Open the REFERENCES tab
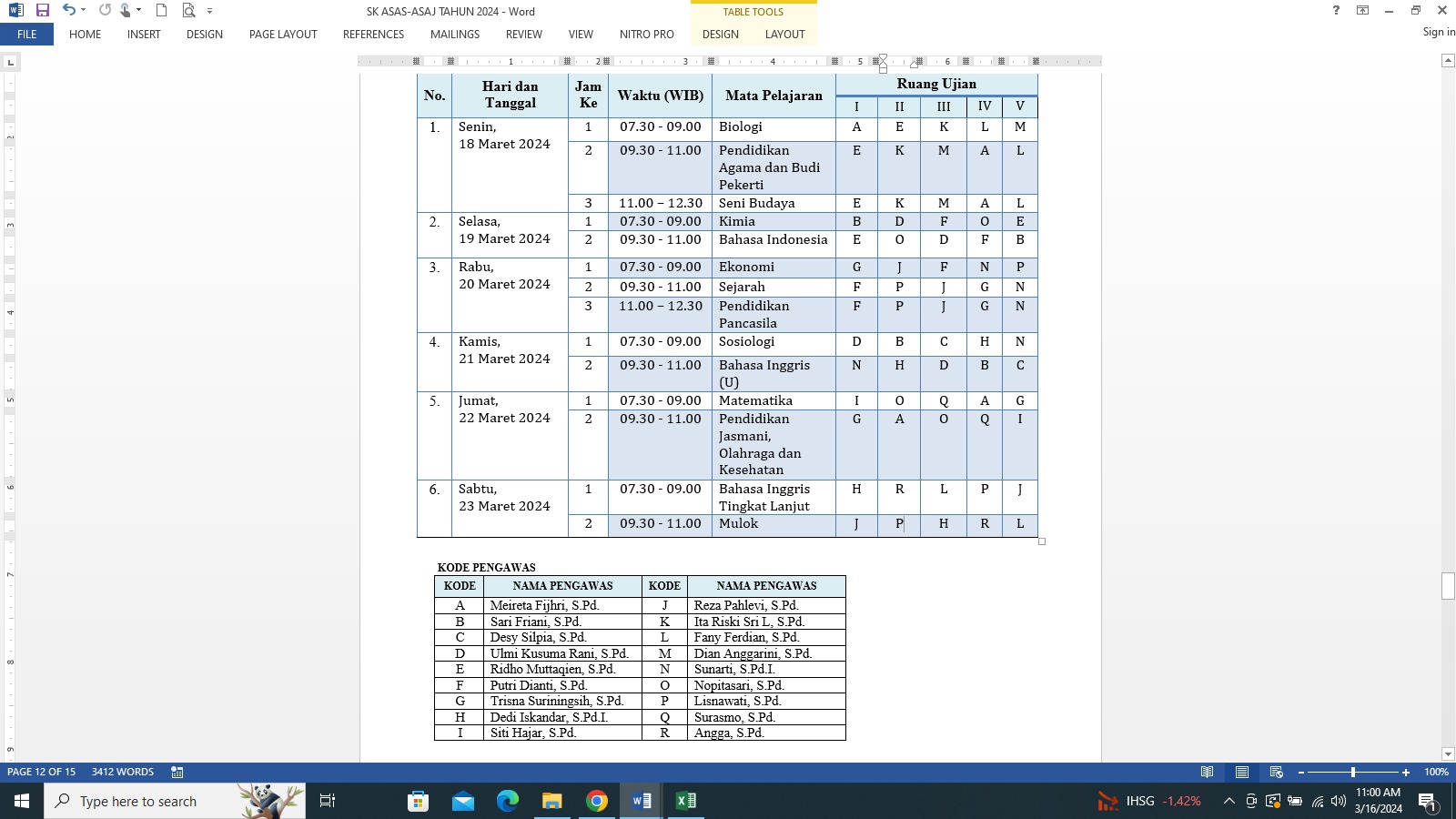1456x819 pixels. [373, 35]
